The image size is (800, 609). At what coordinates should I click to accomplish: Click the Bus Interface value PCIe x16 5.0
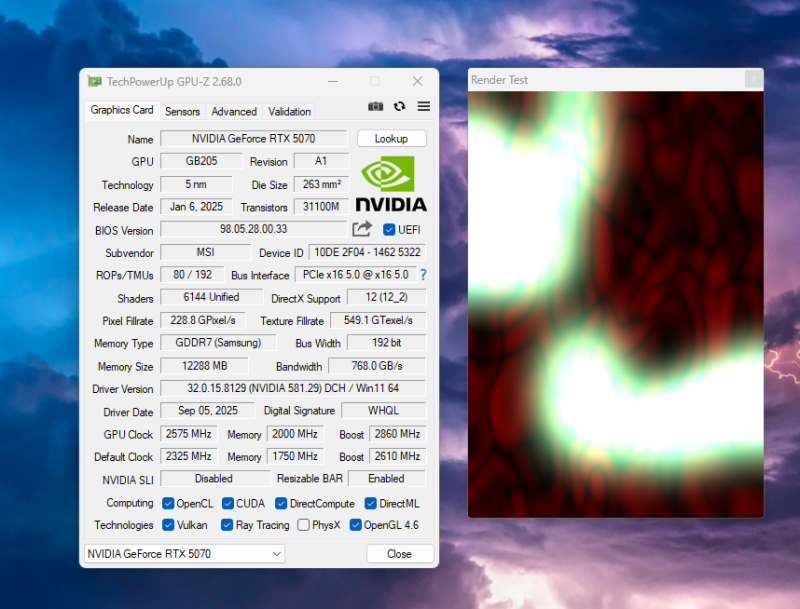tap(356, 275)
